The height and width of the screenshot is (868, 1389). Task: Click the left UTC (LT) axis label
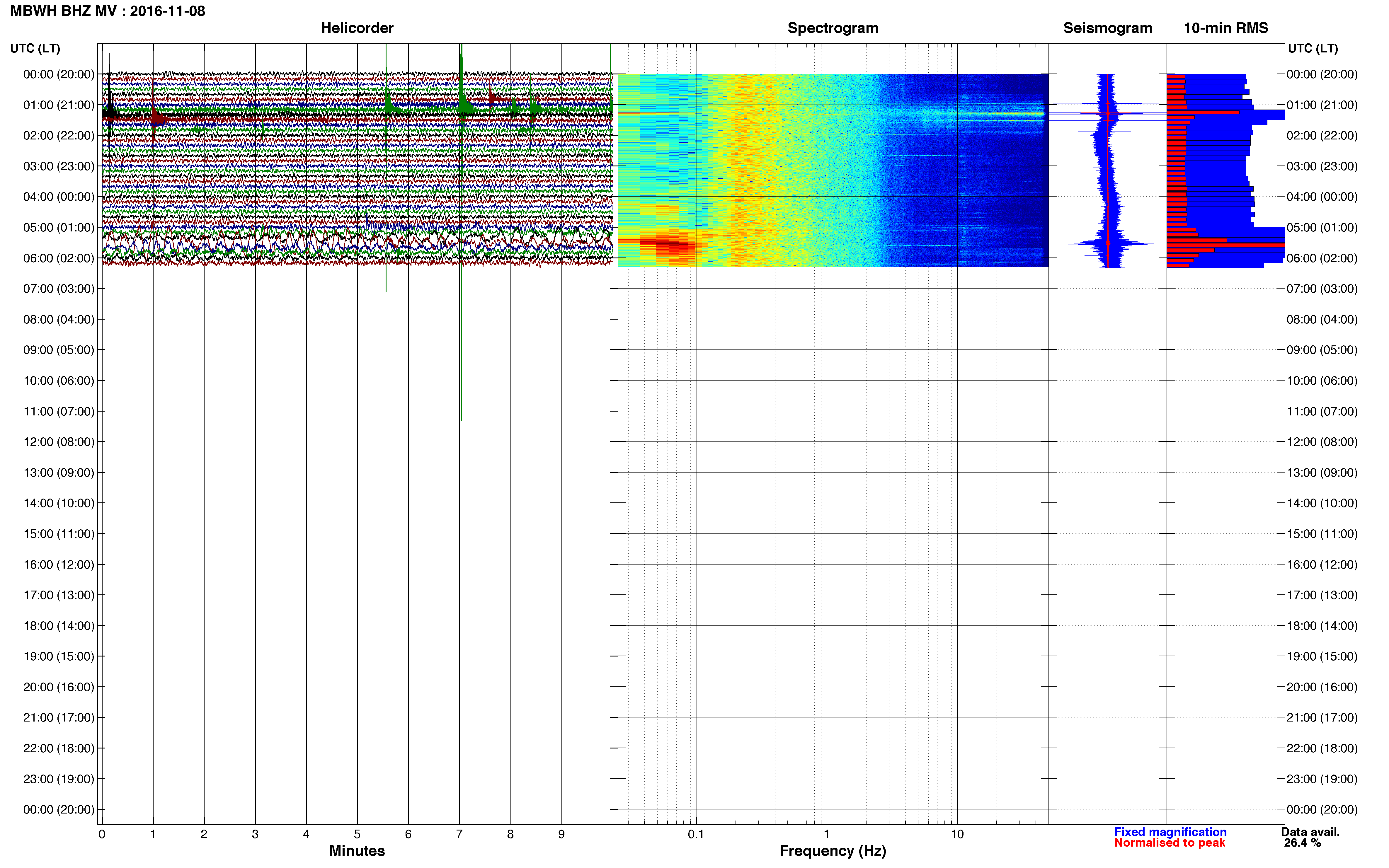35,48
